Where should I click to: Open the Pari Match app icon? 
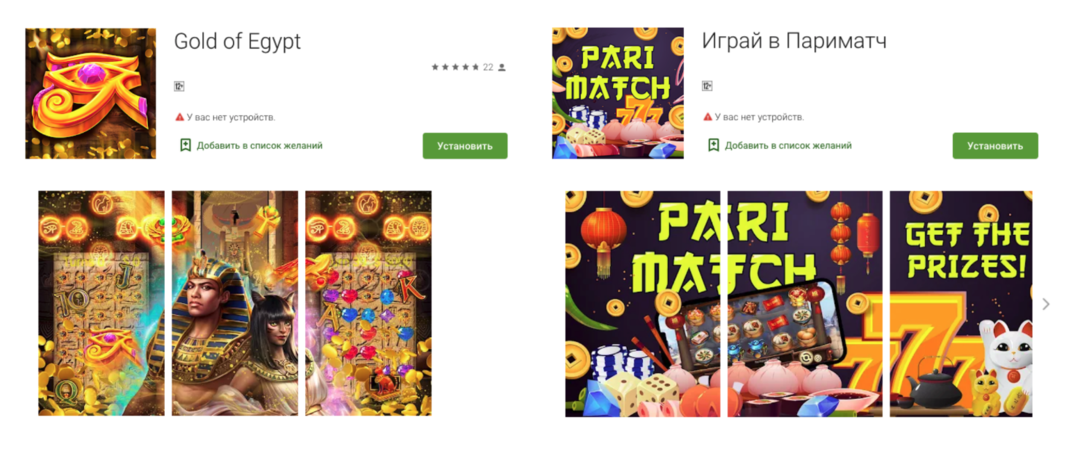pyautogui.click(x=618, y=93)
